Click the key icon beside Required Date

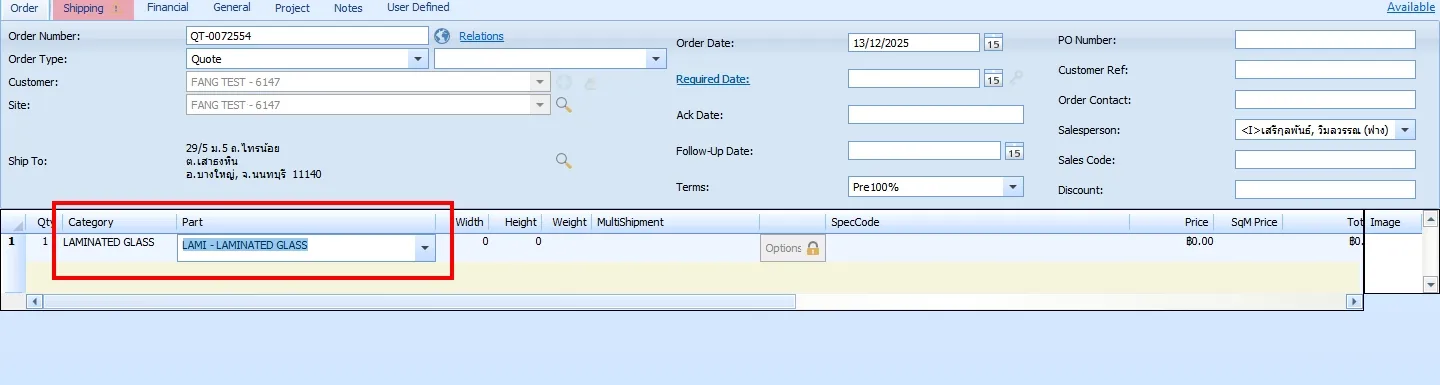coord(1016,78)
